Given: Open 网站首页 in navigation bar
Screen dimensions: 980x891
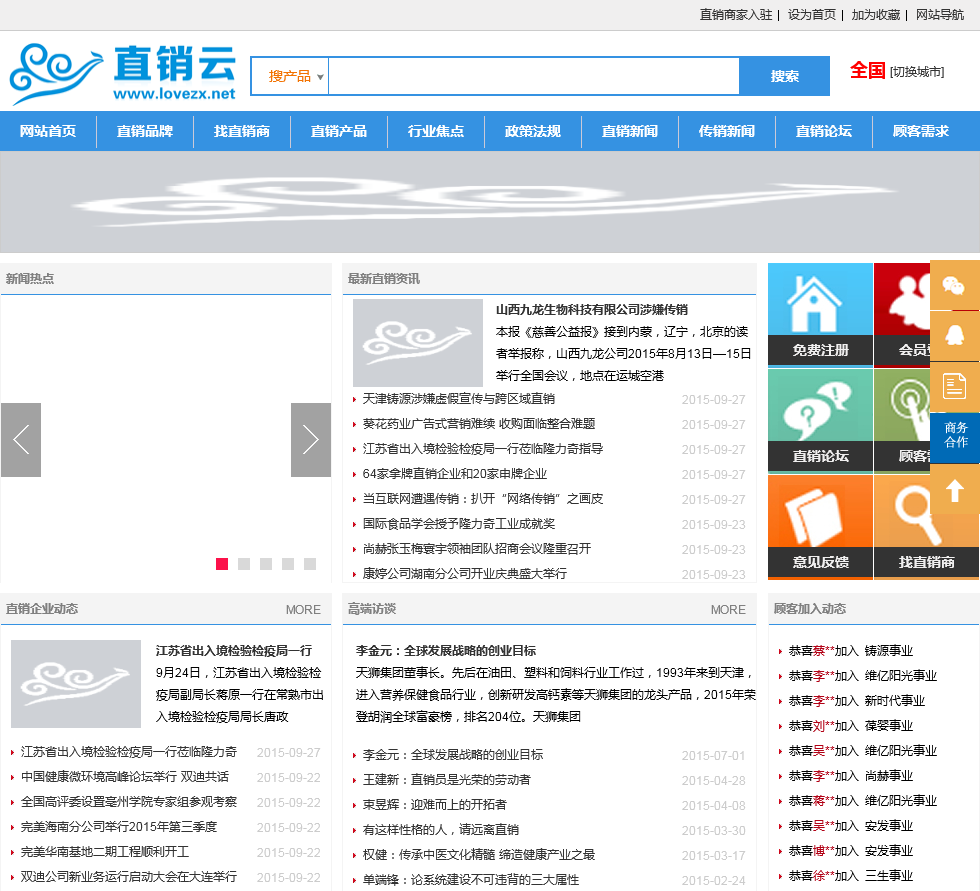Looking at the screenshot, I should click(48, 131).
